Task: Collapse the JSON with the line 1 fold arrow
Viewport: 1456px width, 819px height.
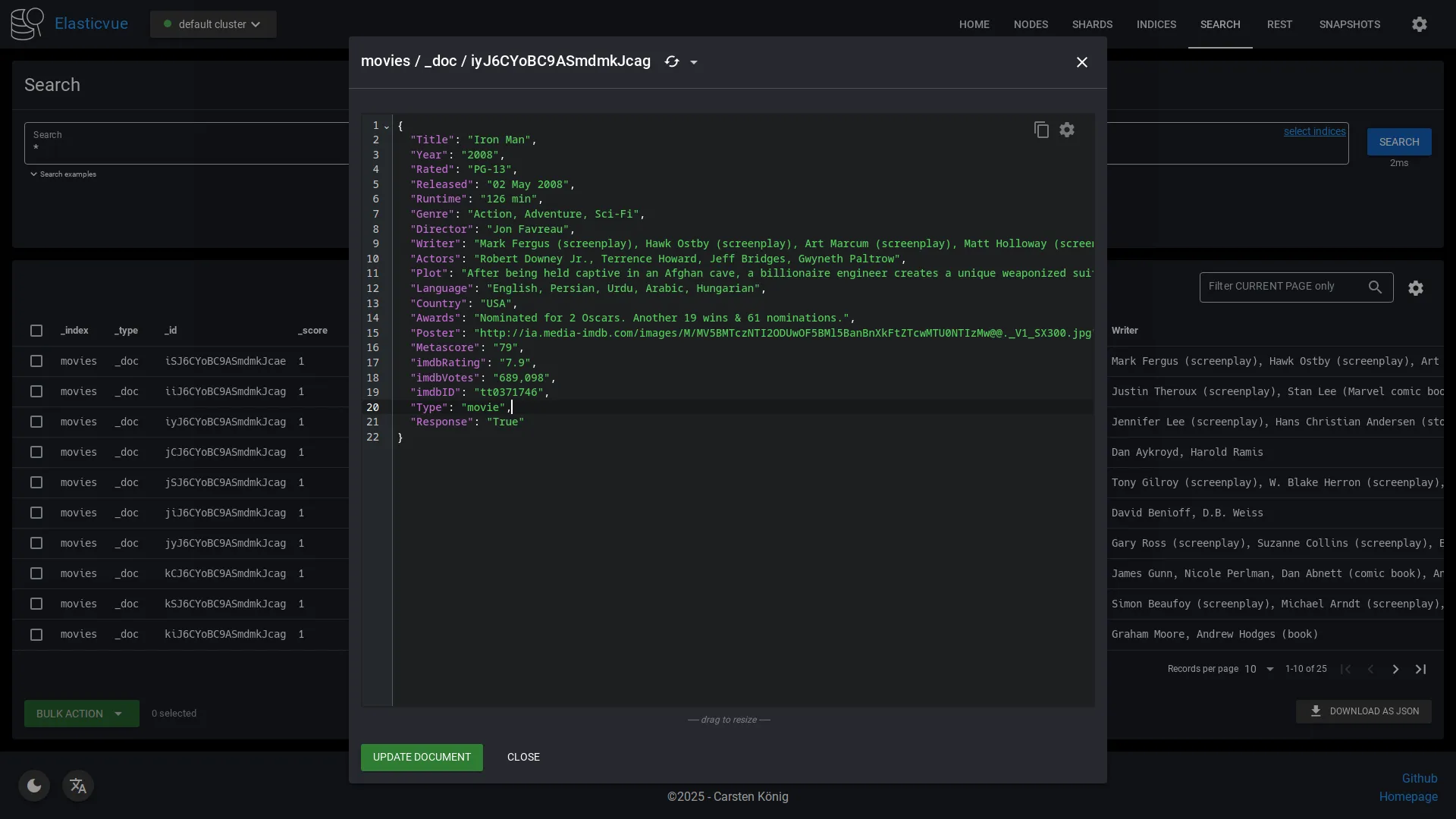Action: 385,127
